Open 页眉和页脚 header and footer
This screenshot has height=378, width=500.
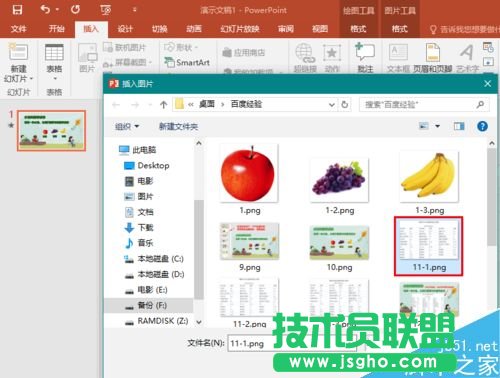[433, 58]
